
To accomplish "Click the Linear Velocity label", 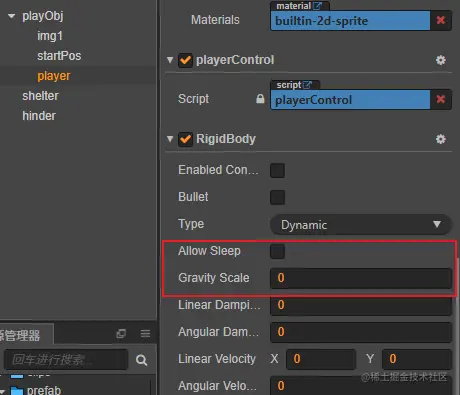I will point(217,359).
